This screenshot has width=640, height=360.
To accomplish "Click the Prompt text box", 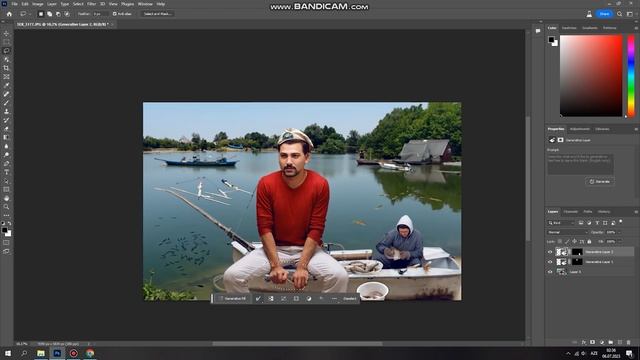I will coord(580,164).
